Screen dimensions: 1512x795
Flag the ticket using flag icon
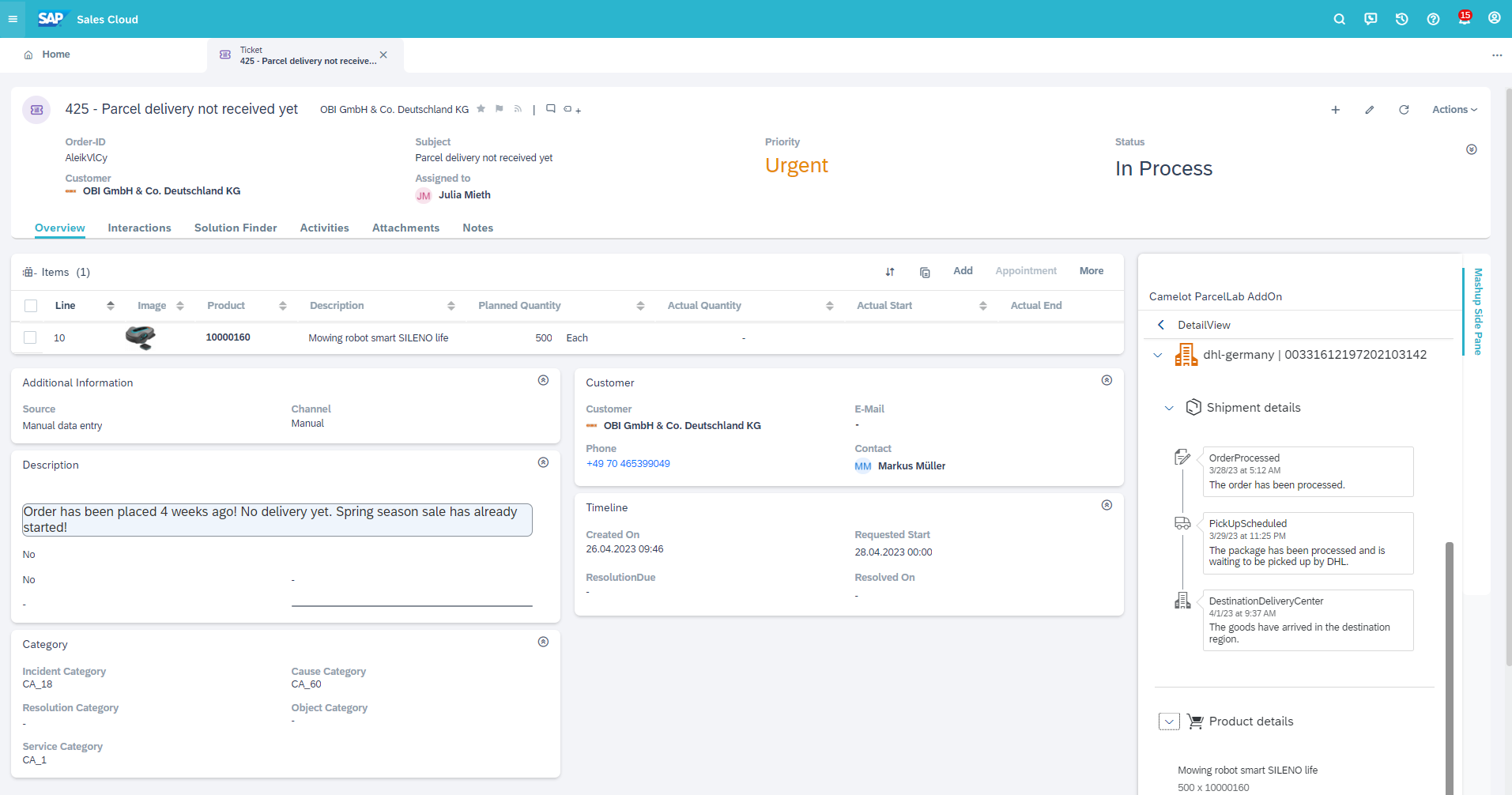pyautogui.click(x=500, y=109)
